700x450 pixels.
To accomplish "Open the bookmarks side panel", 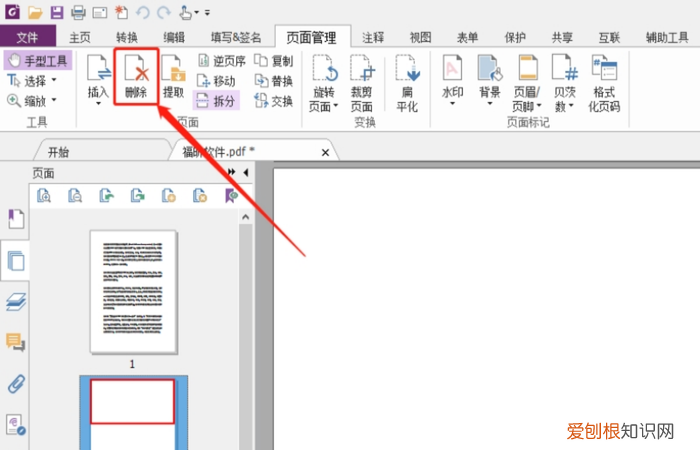I will (16, 219).
